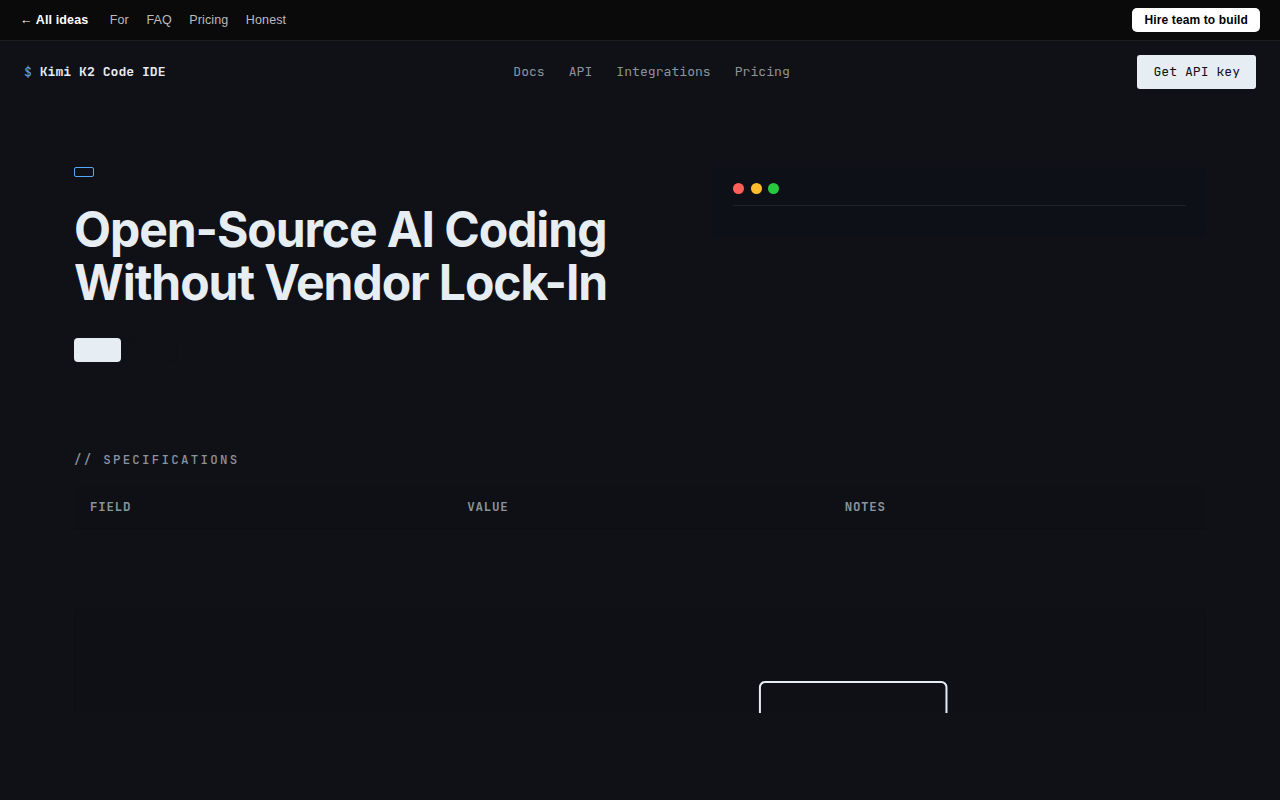The height and width of the screenshot is (800, 1280).
Task: Click the Get API key button
Action: pos(1196,72)
